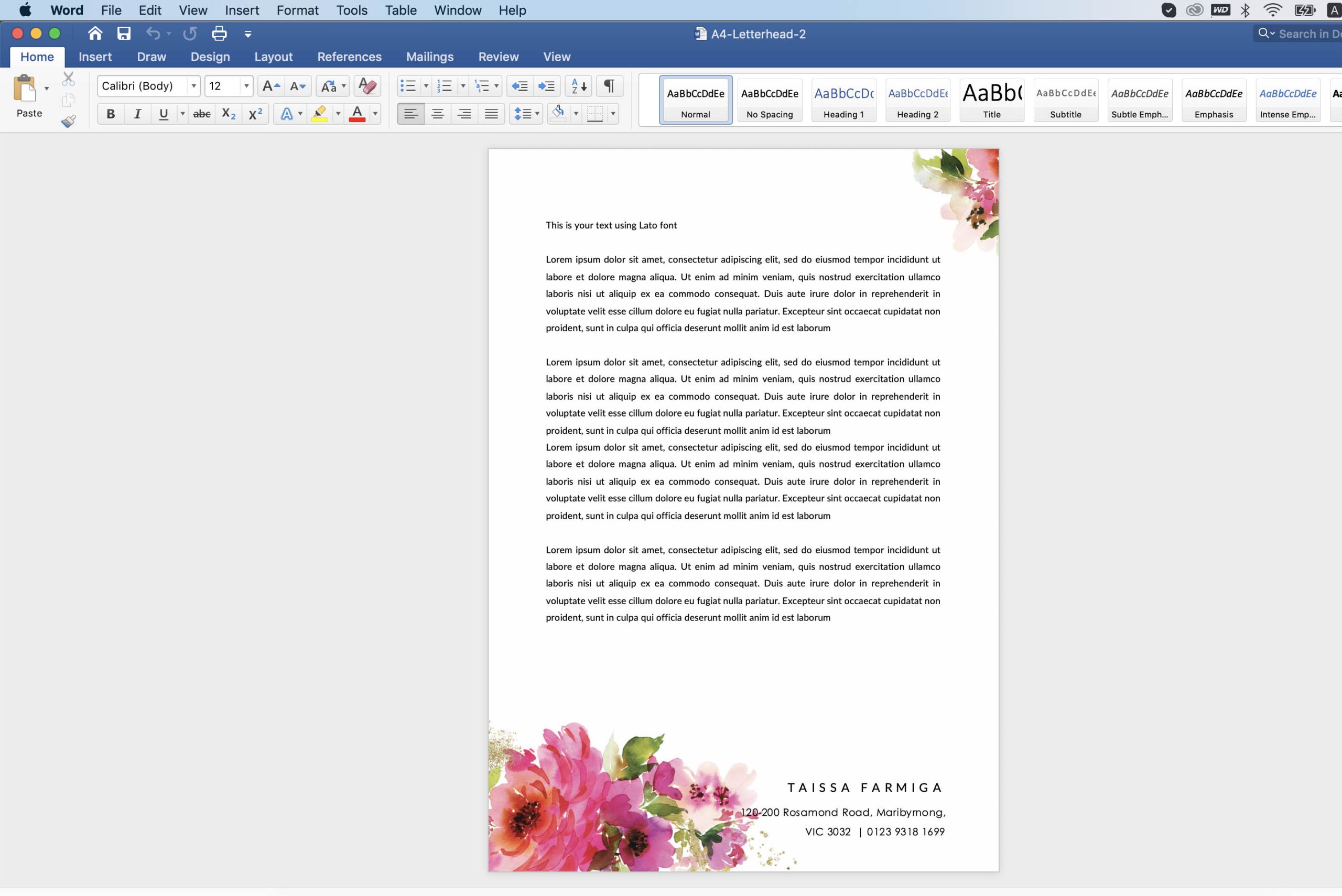
Task: Click the Save disk icon
Action: coord(124,34)
